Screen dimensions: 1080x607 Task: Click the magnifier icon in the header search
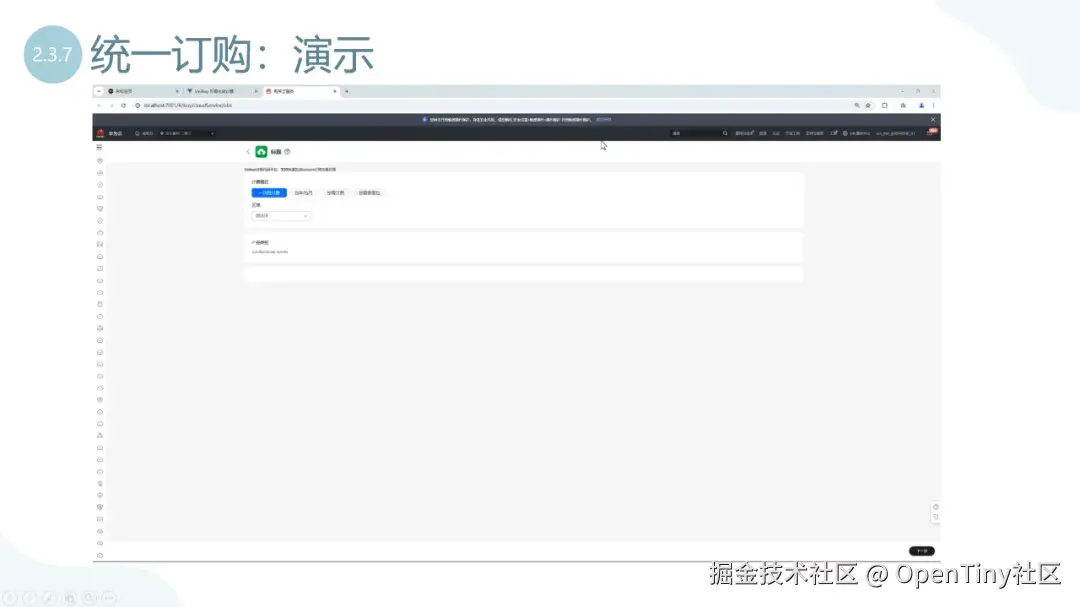[725, 133]
